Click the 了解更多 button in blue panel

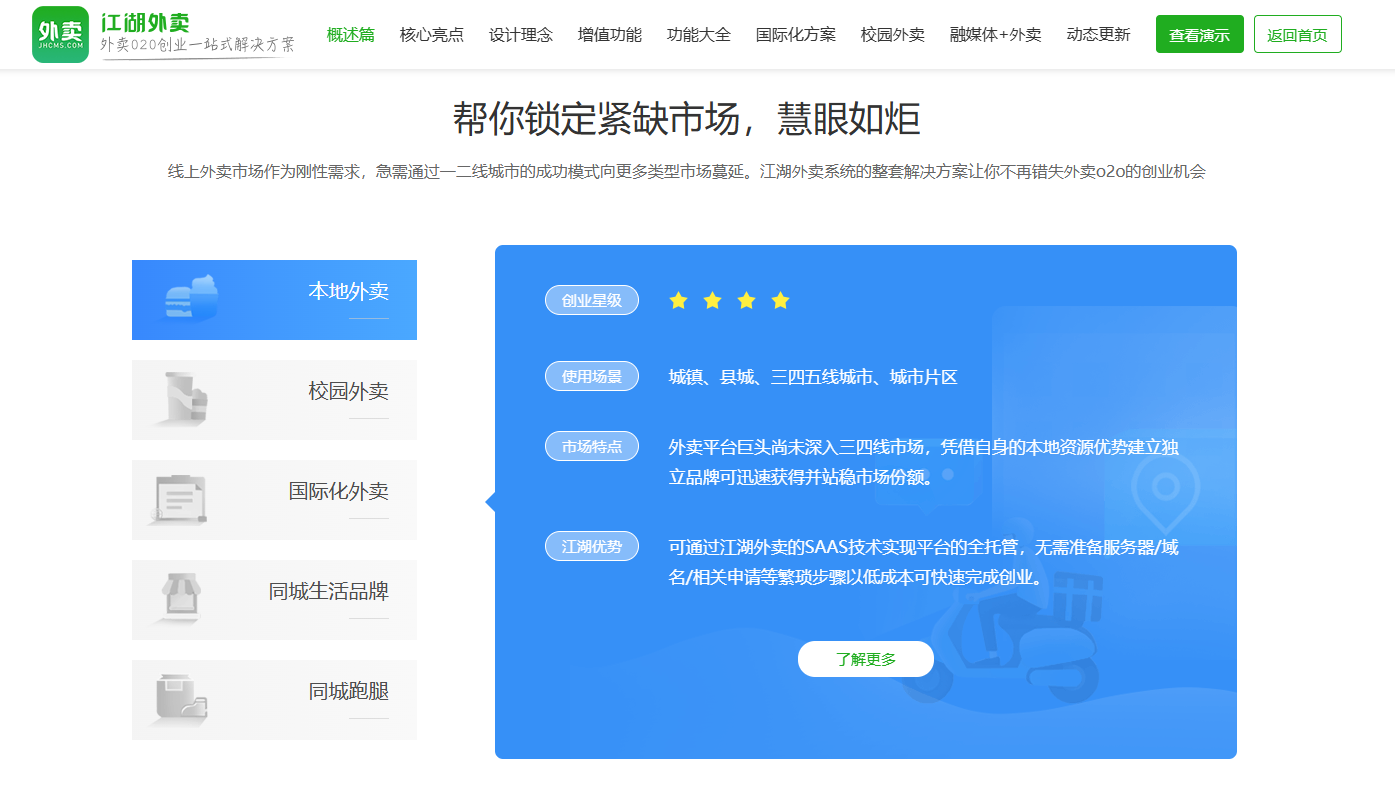(x=865, y=659)
